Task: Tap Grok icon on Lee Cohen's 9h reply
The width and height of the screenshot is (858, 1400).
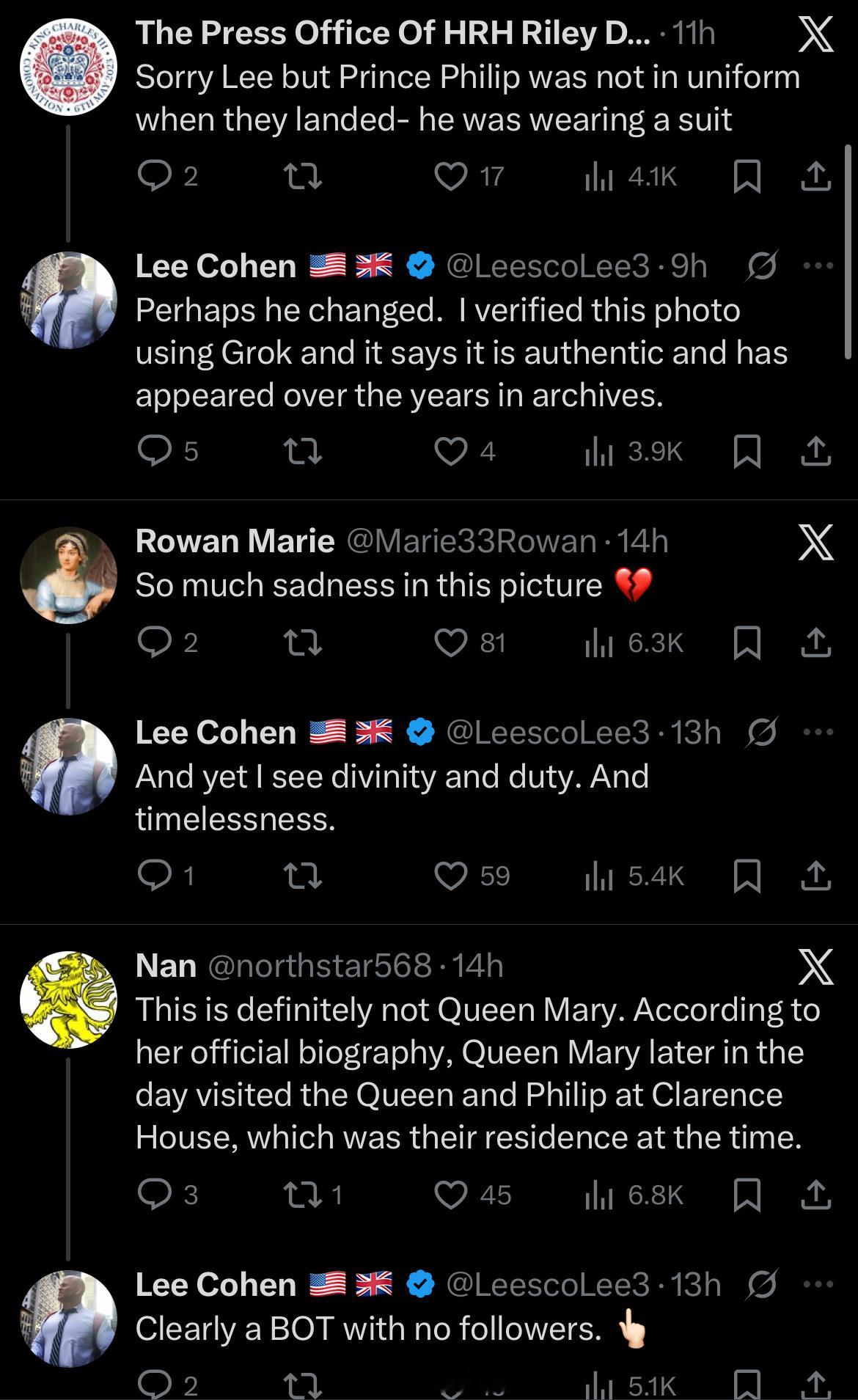Action: tap(762, 266)
